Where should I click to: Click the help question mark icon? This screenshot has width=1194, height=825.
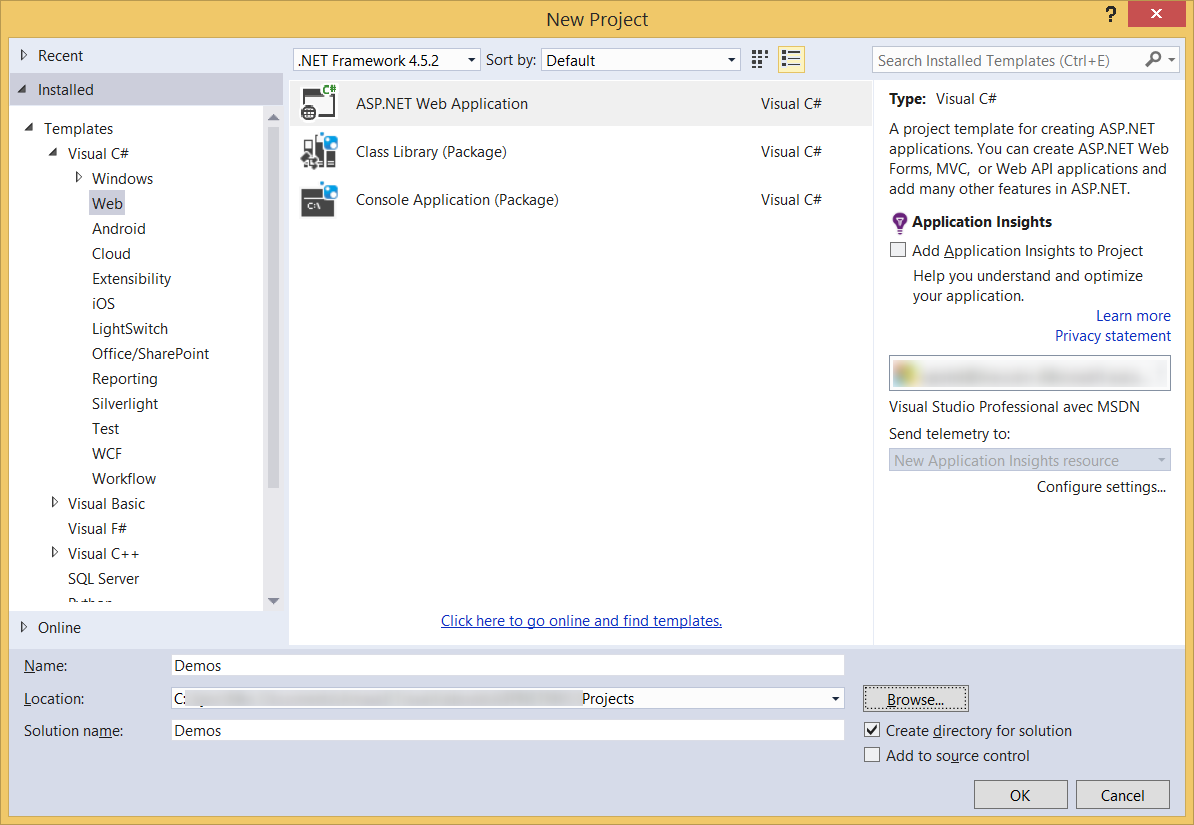1110,15
